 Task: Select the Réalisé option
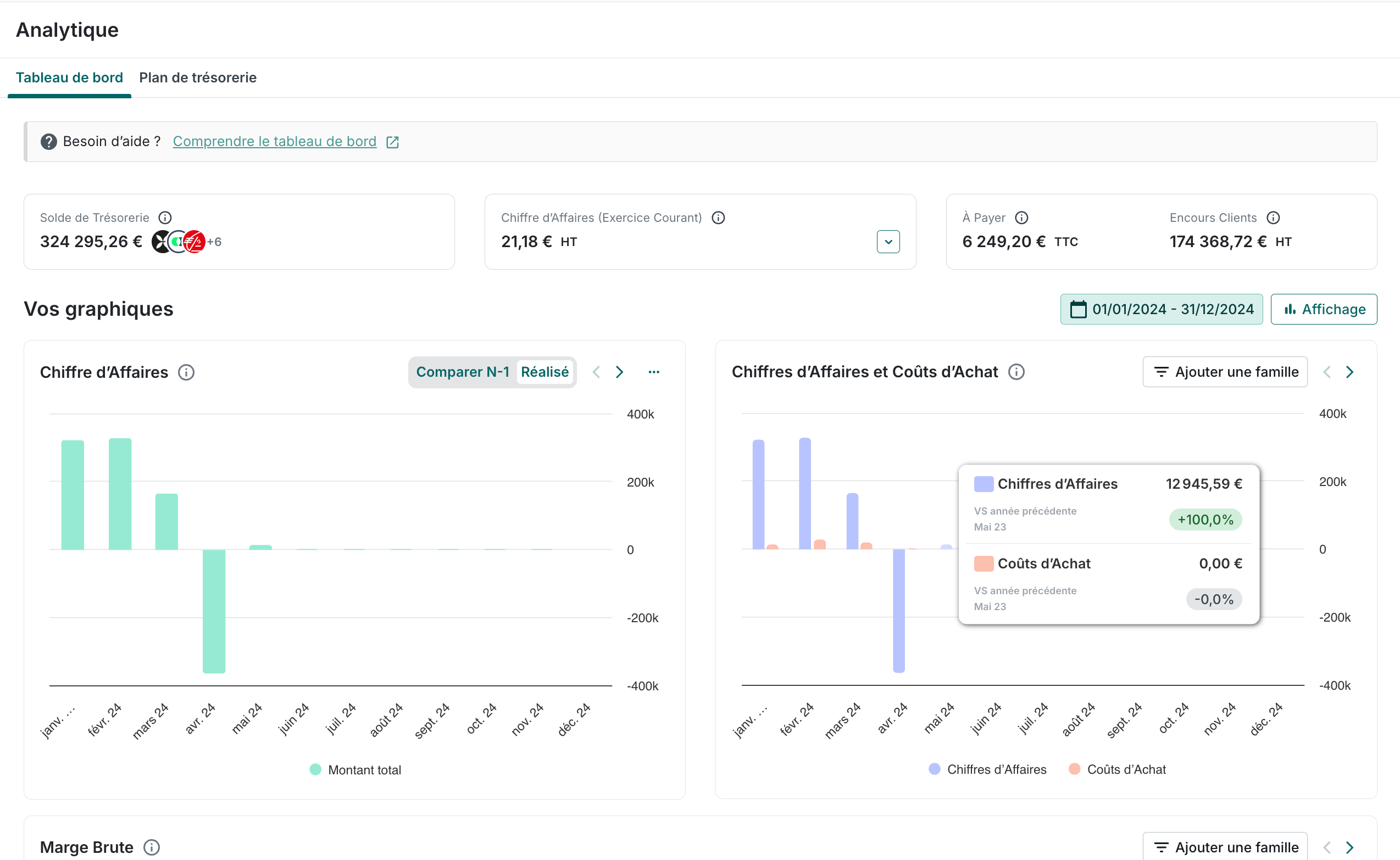click(x=545, y=372)
